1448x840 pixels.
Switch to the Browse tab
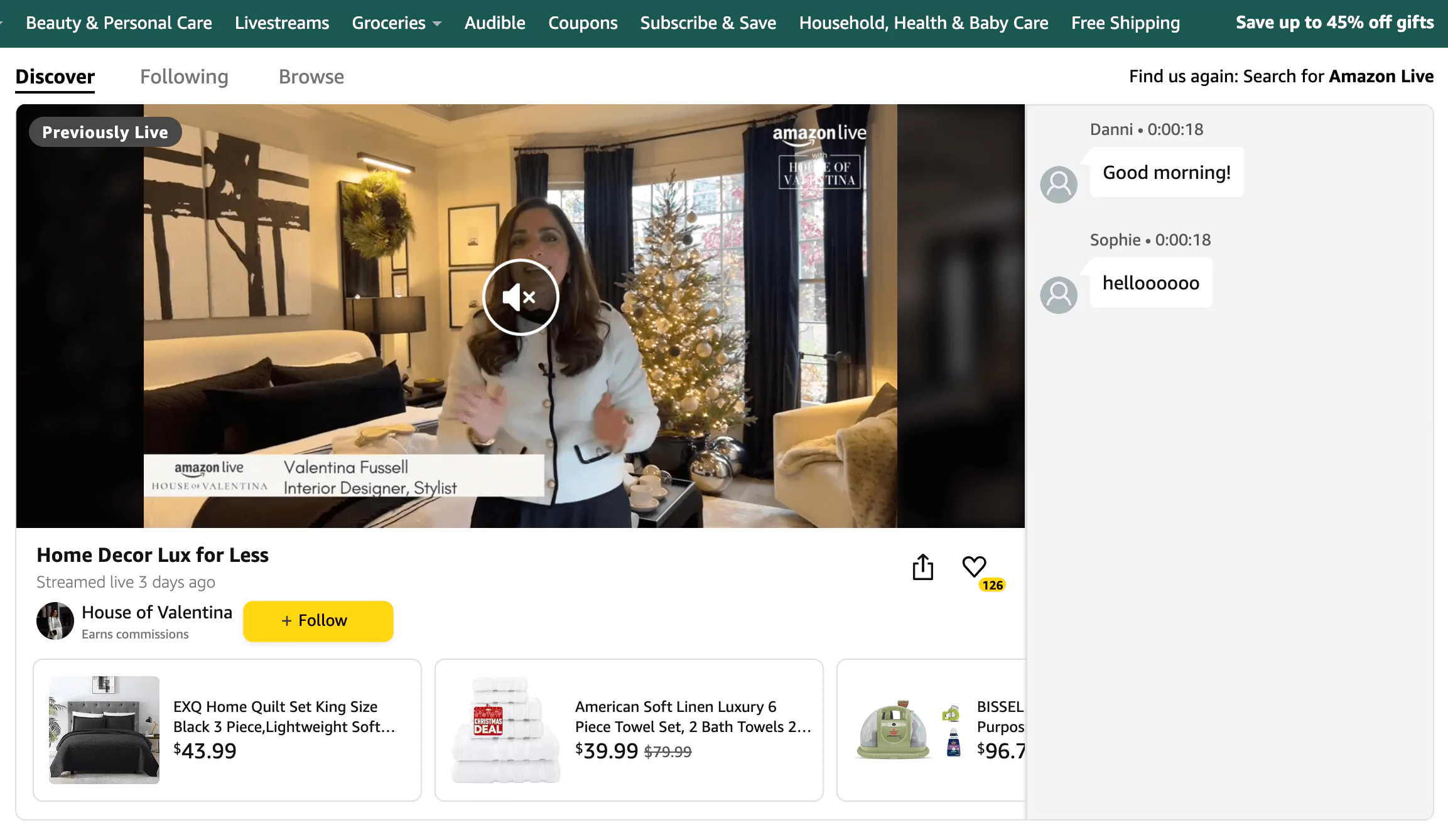311,76
